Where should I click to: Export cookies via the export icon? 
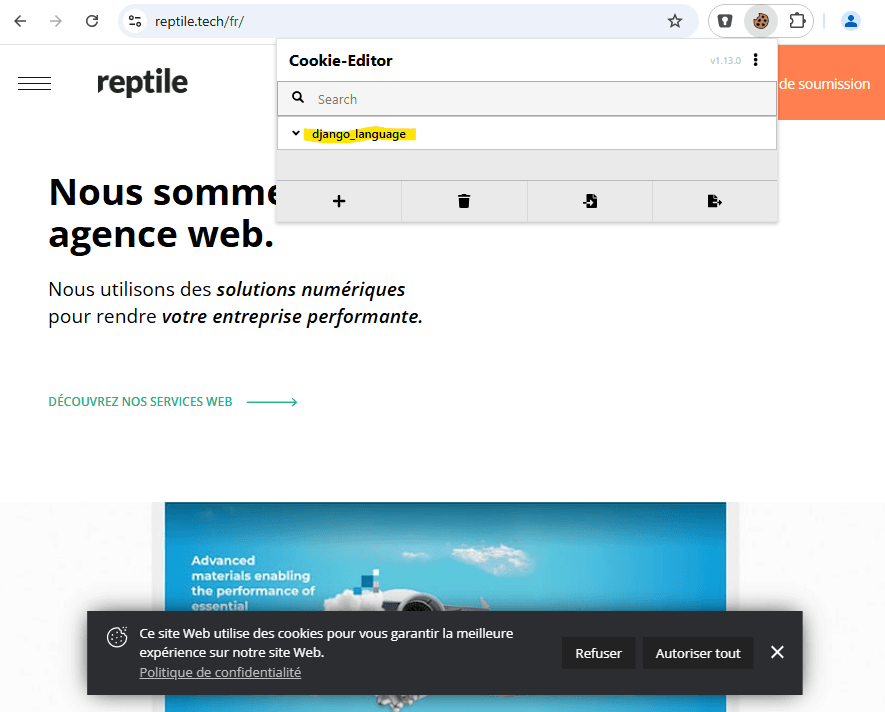point(714,201)
